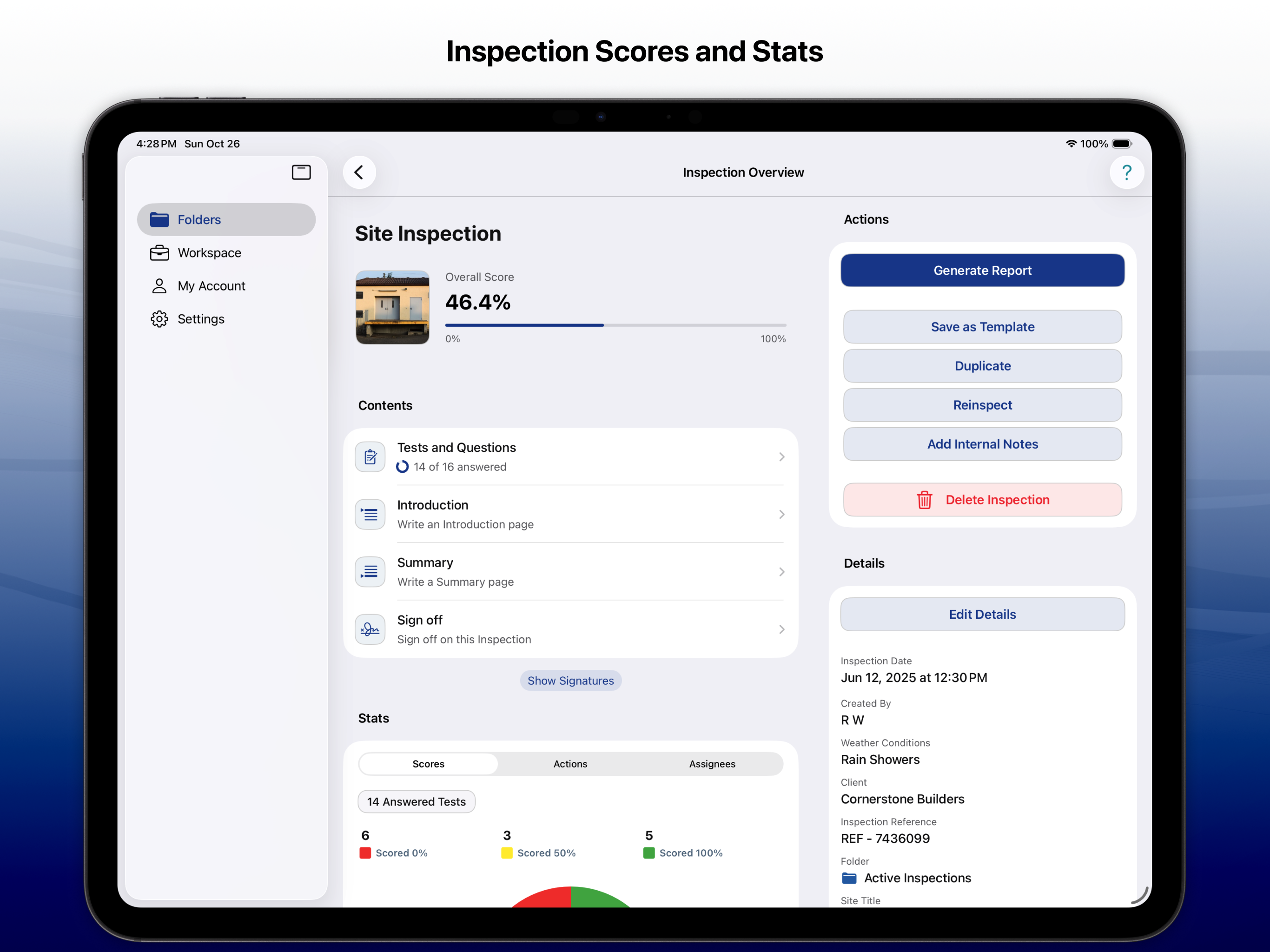Open Settings from the sidebar
1270x952 pixels.
226,319
